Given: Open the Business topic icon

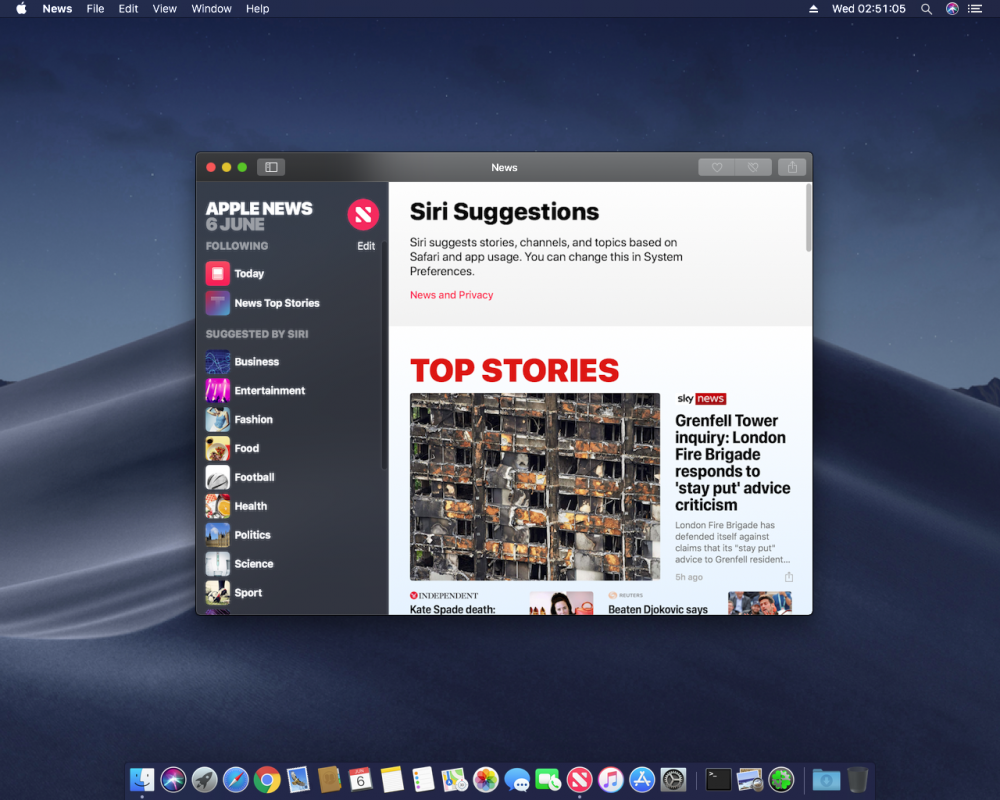Looking at the screenshot, I should pyautogui.click(x=217, y=362).
